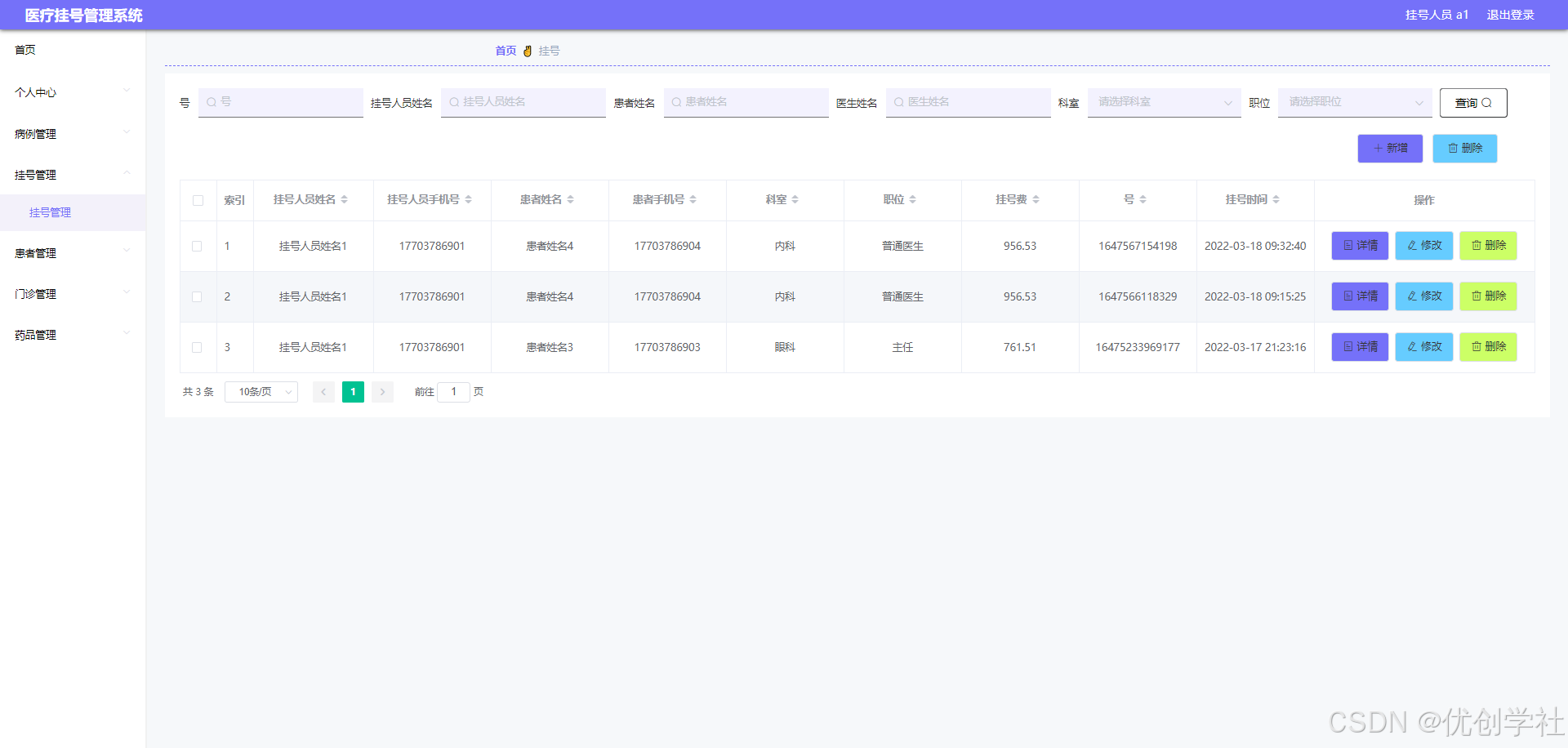1568x748 pixels.
Task: Focus the 号 search input
Action: coord(281,102)
